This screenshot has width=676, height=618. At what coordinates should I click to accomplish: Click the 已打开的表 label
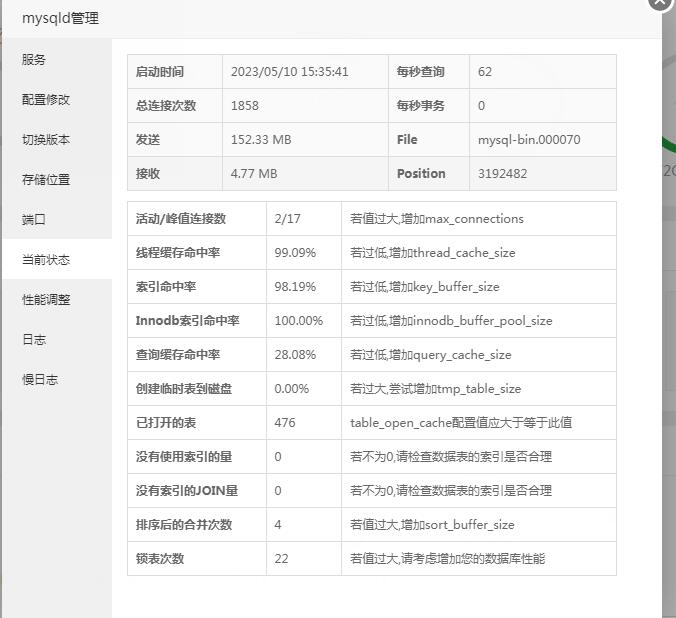click(x=166, y=423)
